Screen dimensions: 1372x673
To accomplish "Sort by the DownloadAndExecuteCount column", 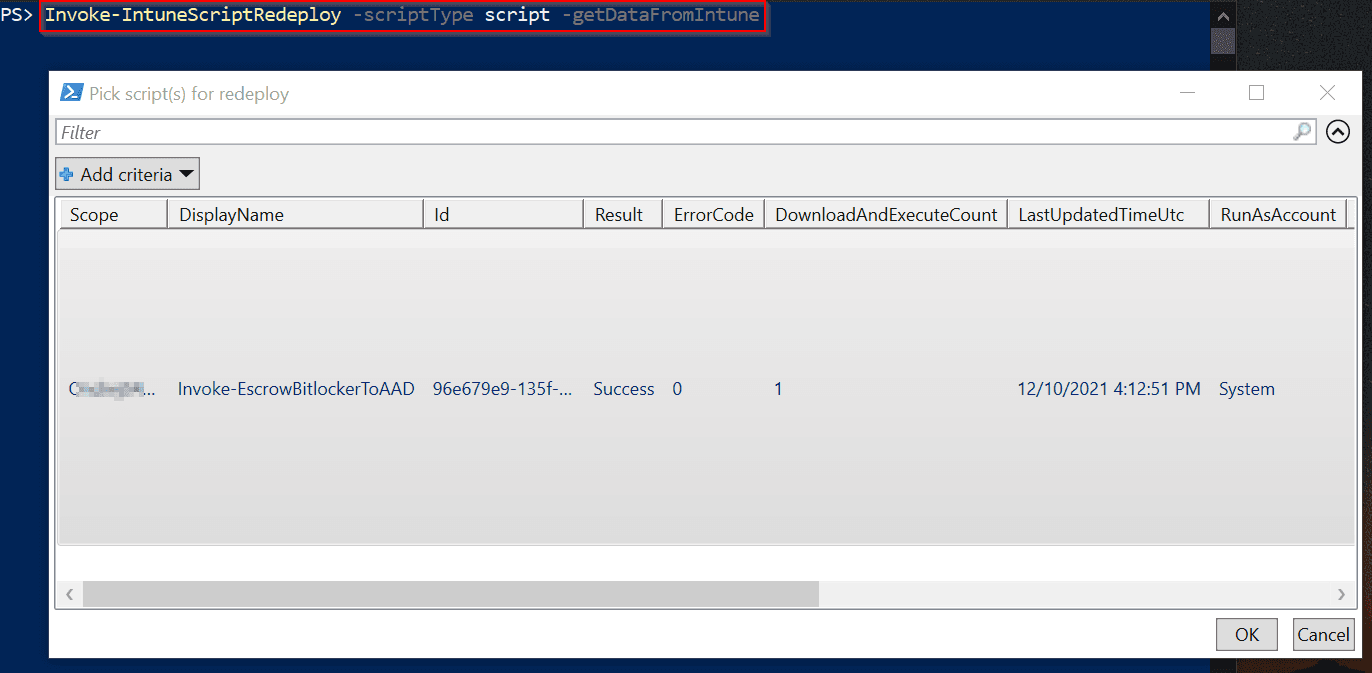I will coord(884,213).
